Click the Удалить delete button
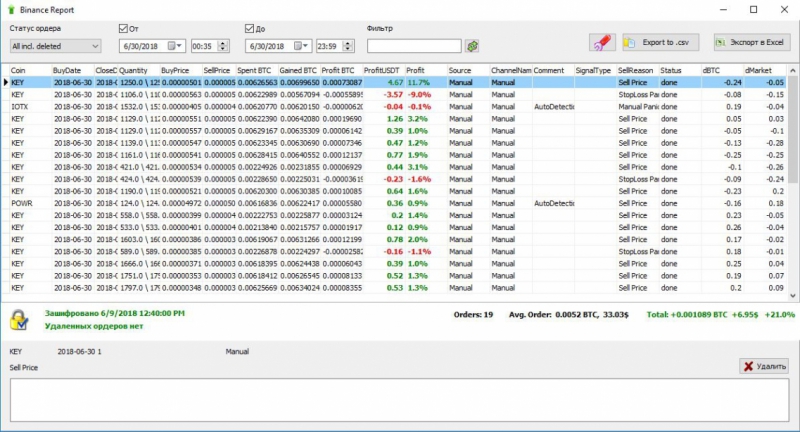 click(764, 366)
